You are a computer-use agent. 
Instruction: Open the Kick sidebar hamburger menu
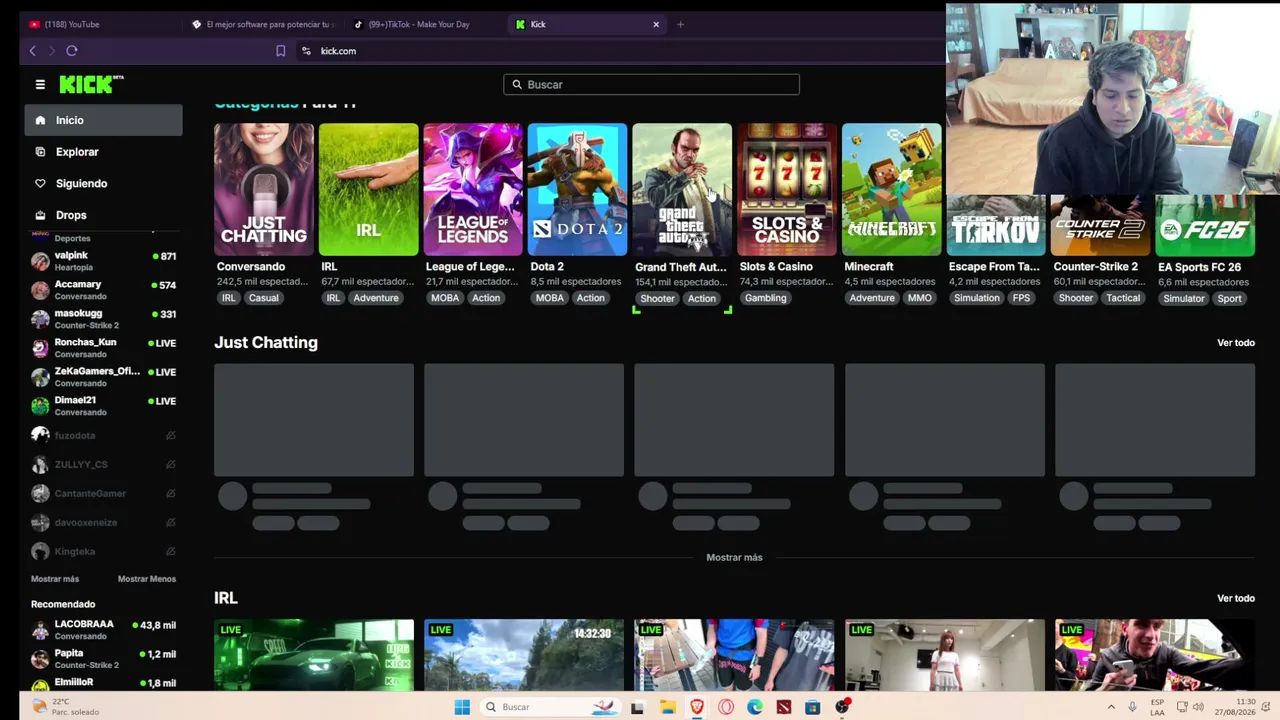[40, 85]
